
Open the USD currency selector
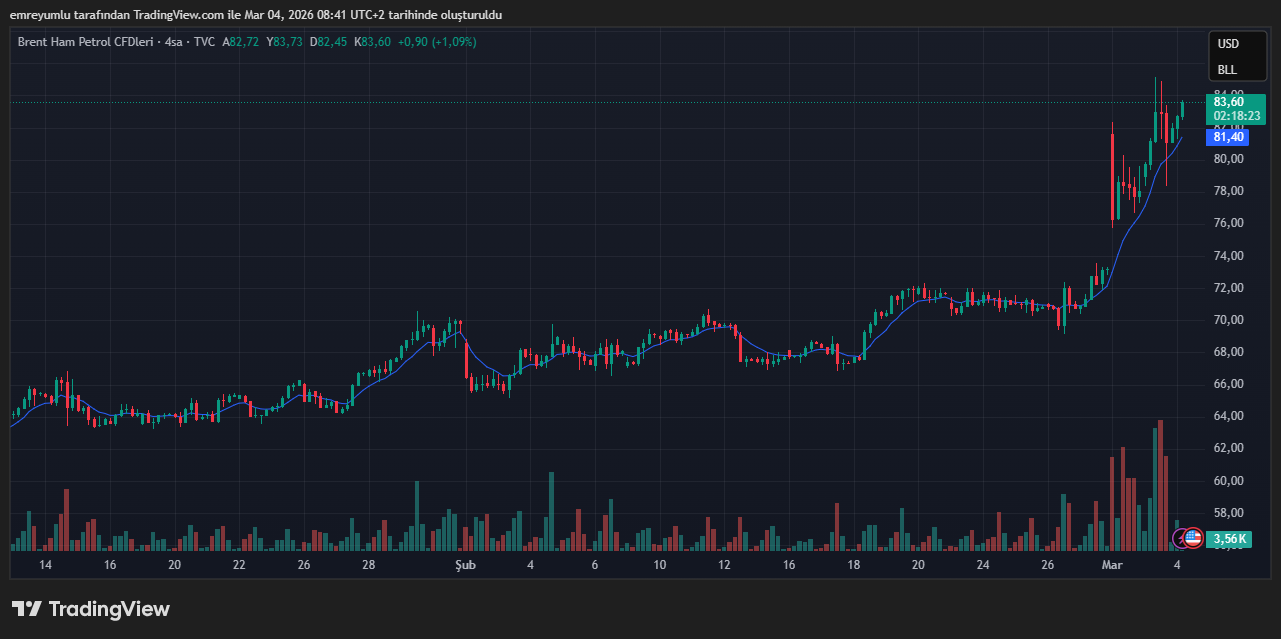pos(1227,44)
